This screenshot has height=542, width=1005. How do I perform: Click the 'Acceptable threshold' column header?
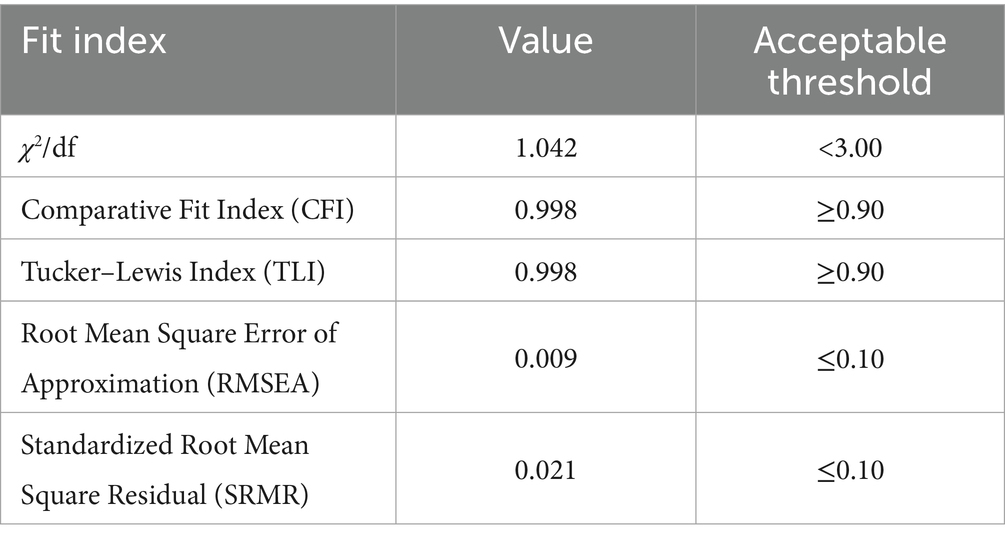849,60
